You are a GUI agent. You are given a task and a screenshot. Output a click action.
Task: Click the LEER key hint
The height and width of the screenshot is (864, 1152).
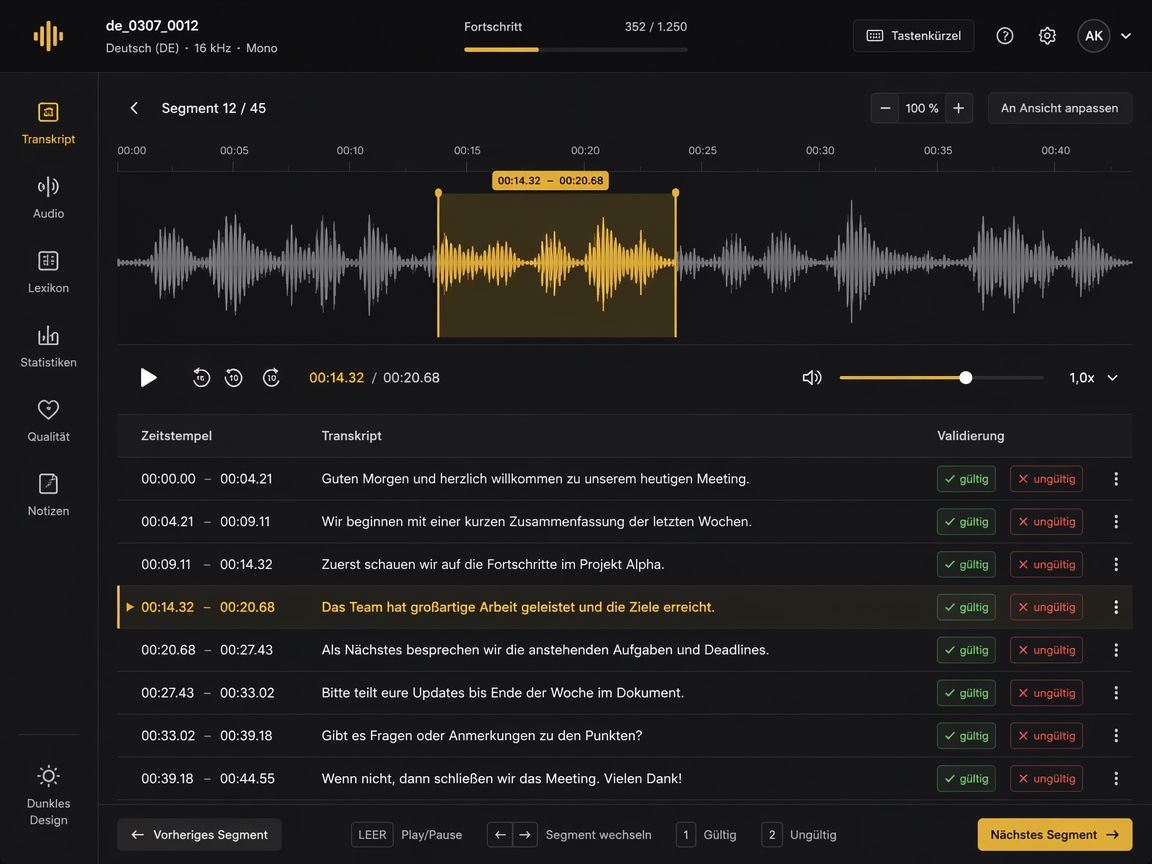tap(372, 835)
